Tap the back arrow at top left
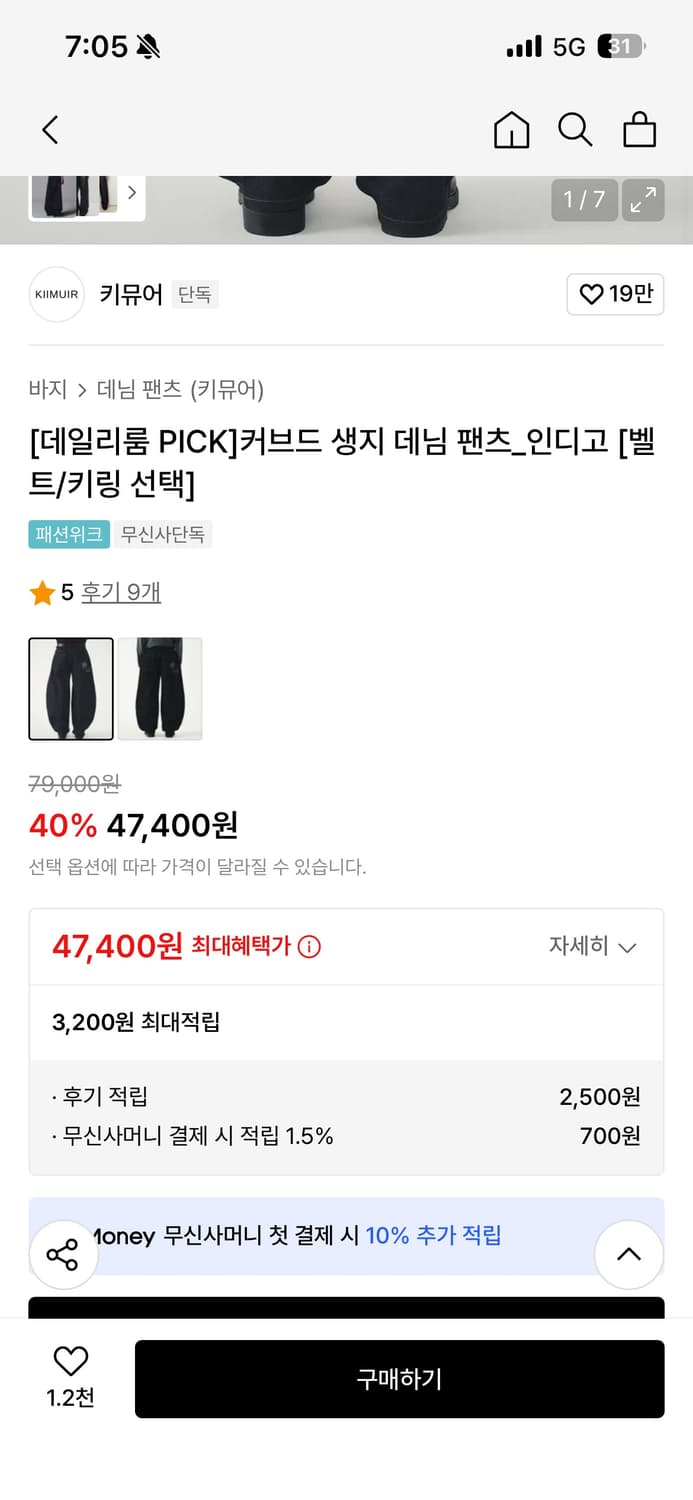This screenshot has width=693, height=1500. tap(50, 130)
